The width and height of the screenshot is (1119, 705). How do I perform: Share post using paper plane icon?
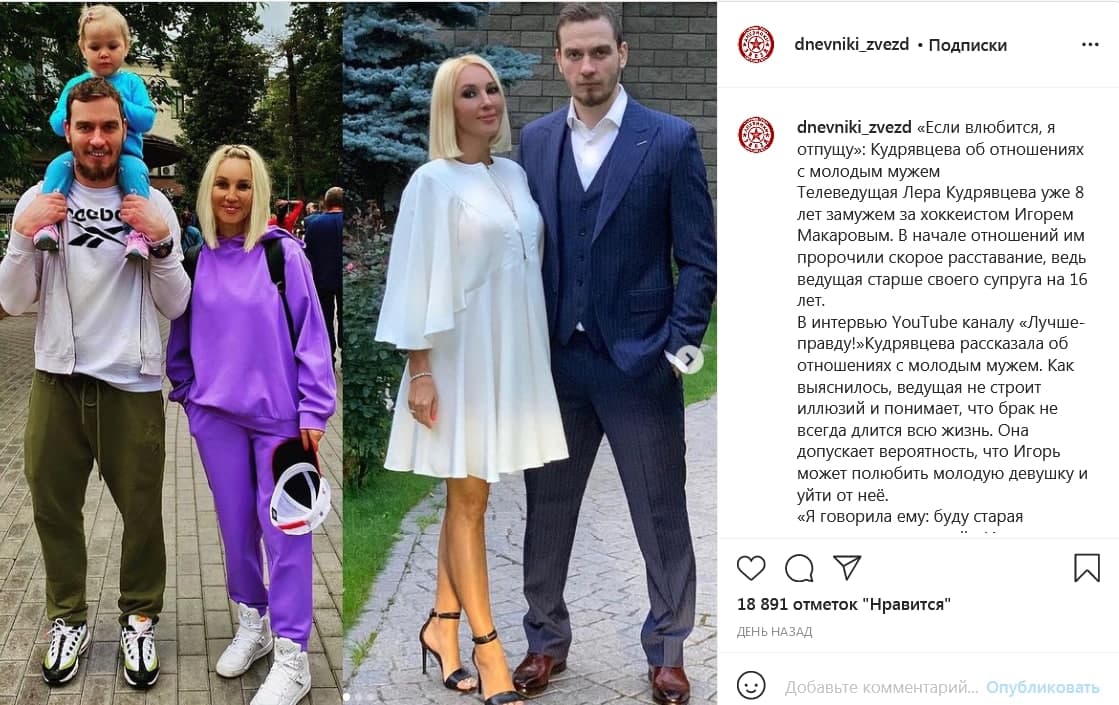click(847, 567)
